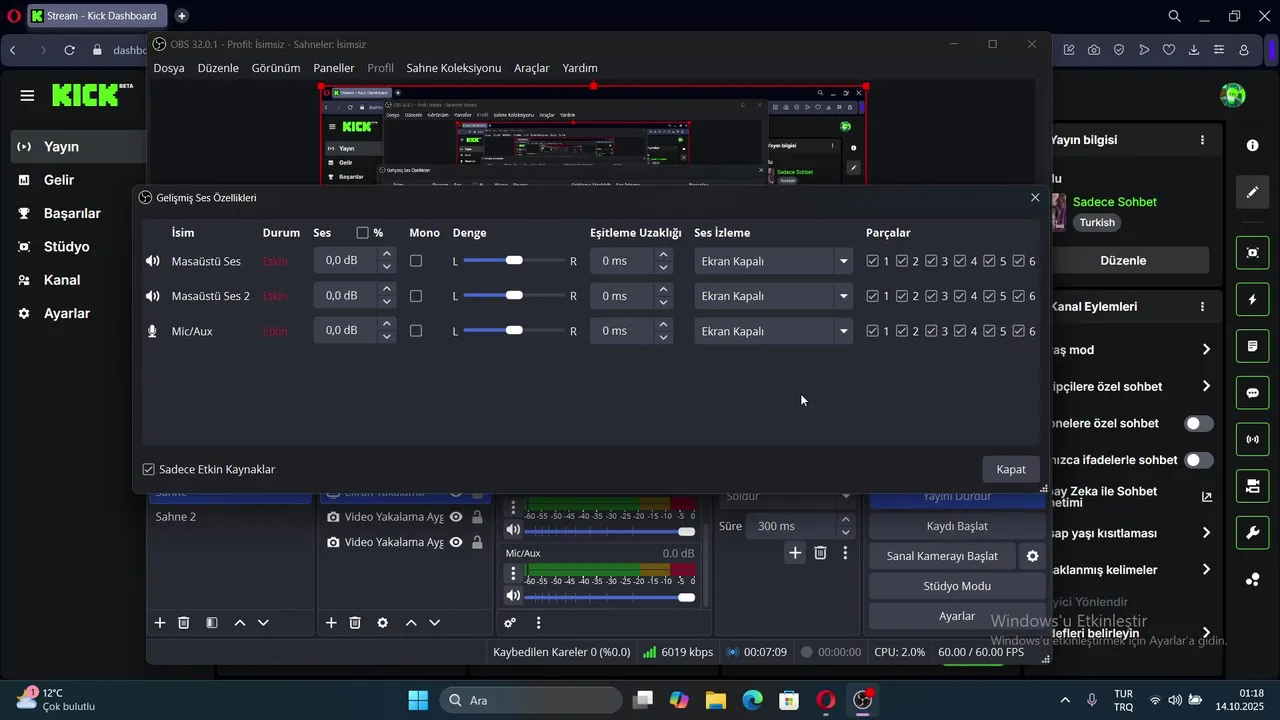The width and height of the screenshot is (1280, 720).
Task: Click the Stüdyo Modu button
Action: pos(957,586)
